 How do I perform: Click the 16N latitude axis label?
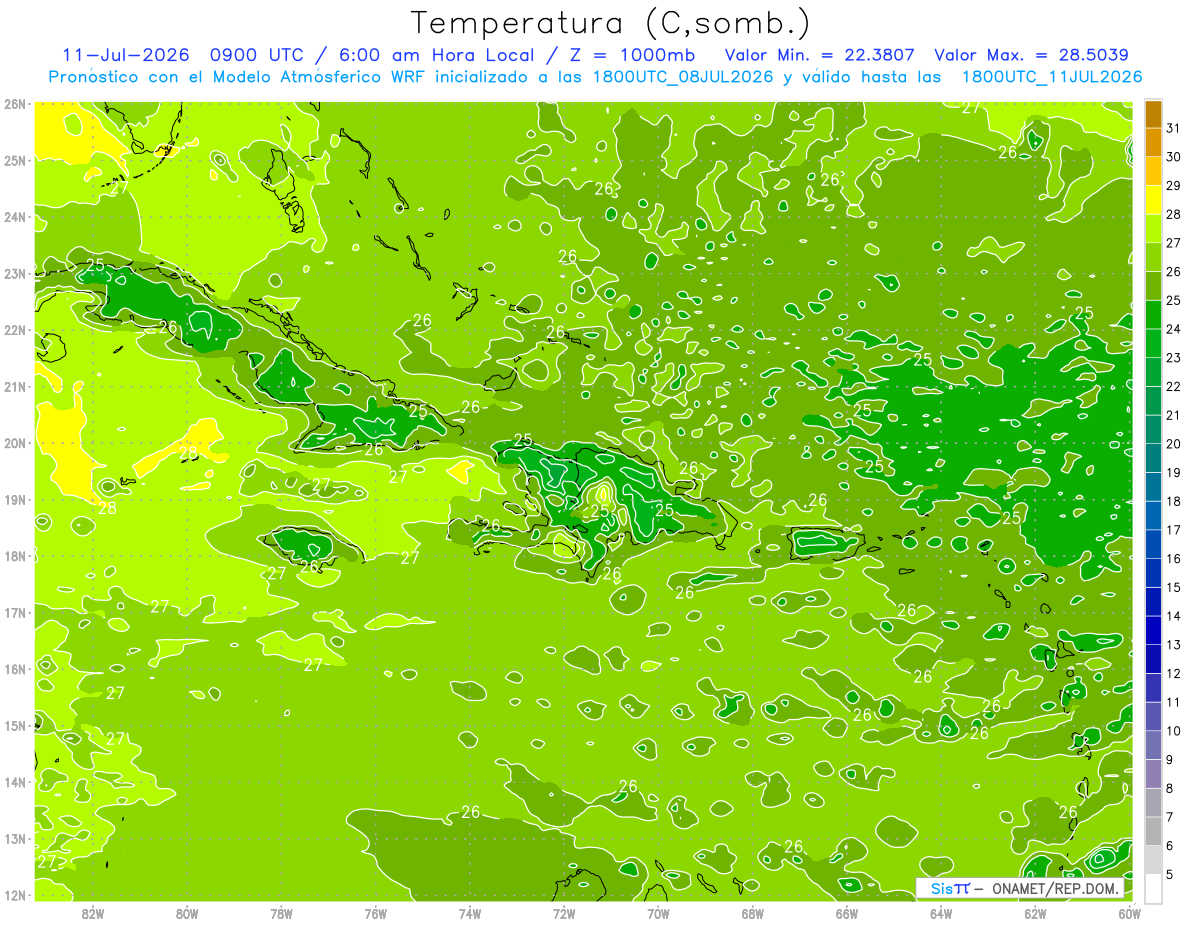click(x=15, y=668)
